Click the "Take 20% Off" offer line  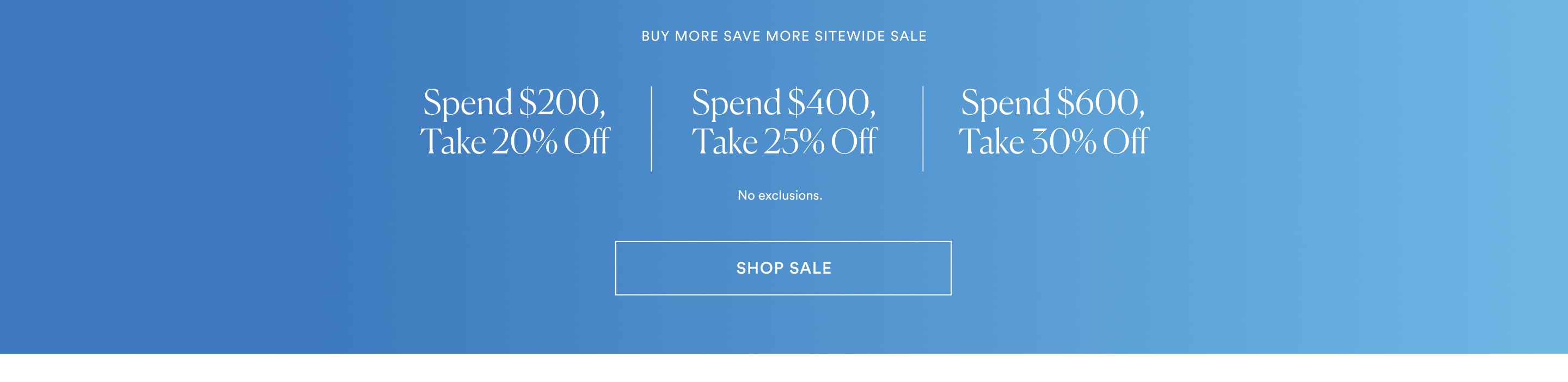pyautogui.click(x=514, y=141)
